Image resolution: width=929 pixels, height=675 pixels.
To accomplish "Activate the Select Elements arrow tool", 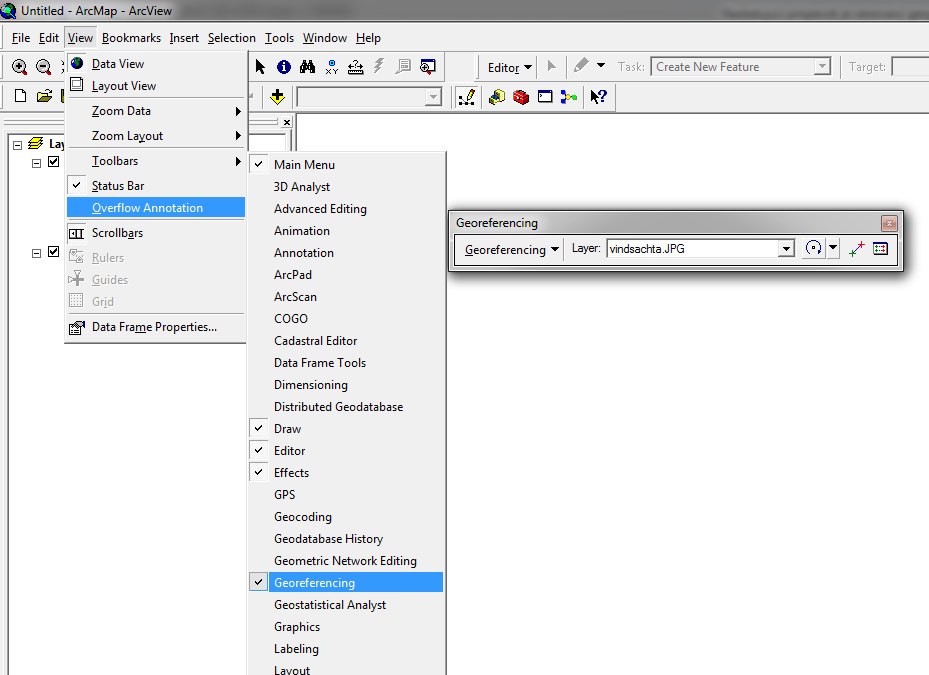I will click(x=260, y=66).
